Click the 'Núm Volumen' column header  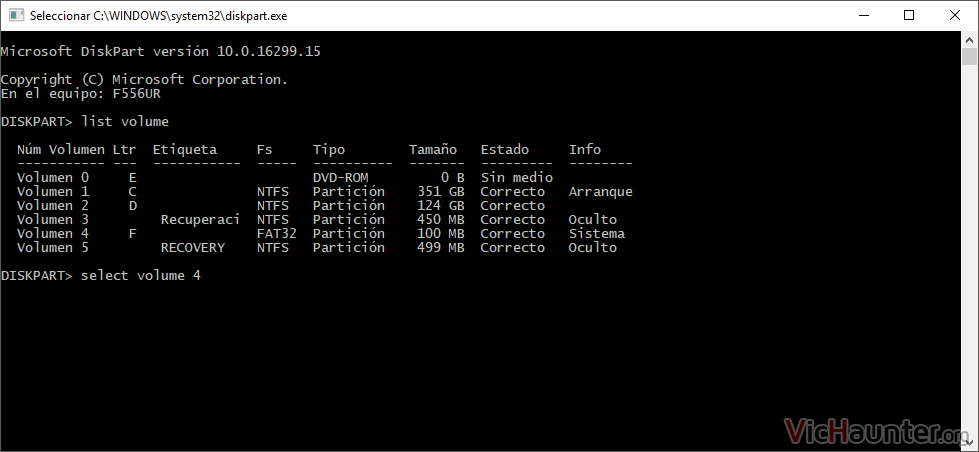[x=61, y=149]
